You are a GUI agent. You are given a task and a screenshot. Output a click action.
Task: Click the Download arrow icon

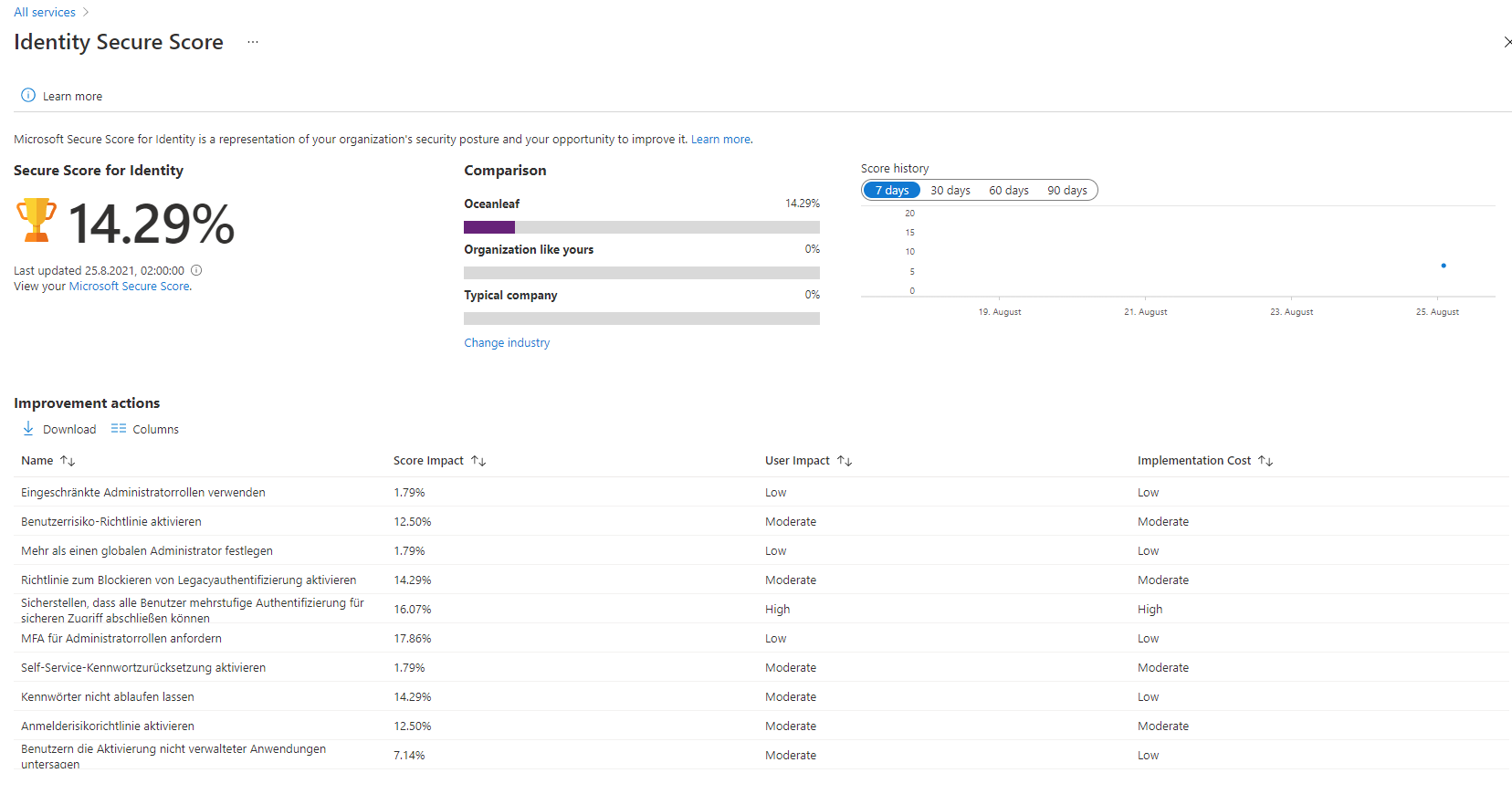click(x=28, y=428)
